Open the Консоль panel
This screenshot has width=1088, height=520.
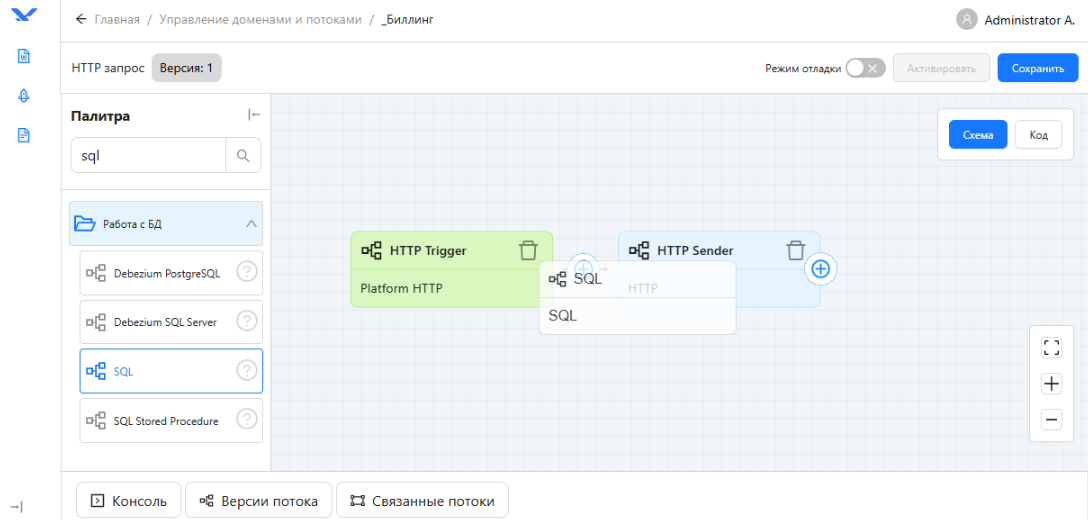(129, 501)
